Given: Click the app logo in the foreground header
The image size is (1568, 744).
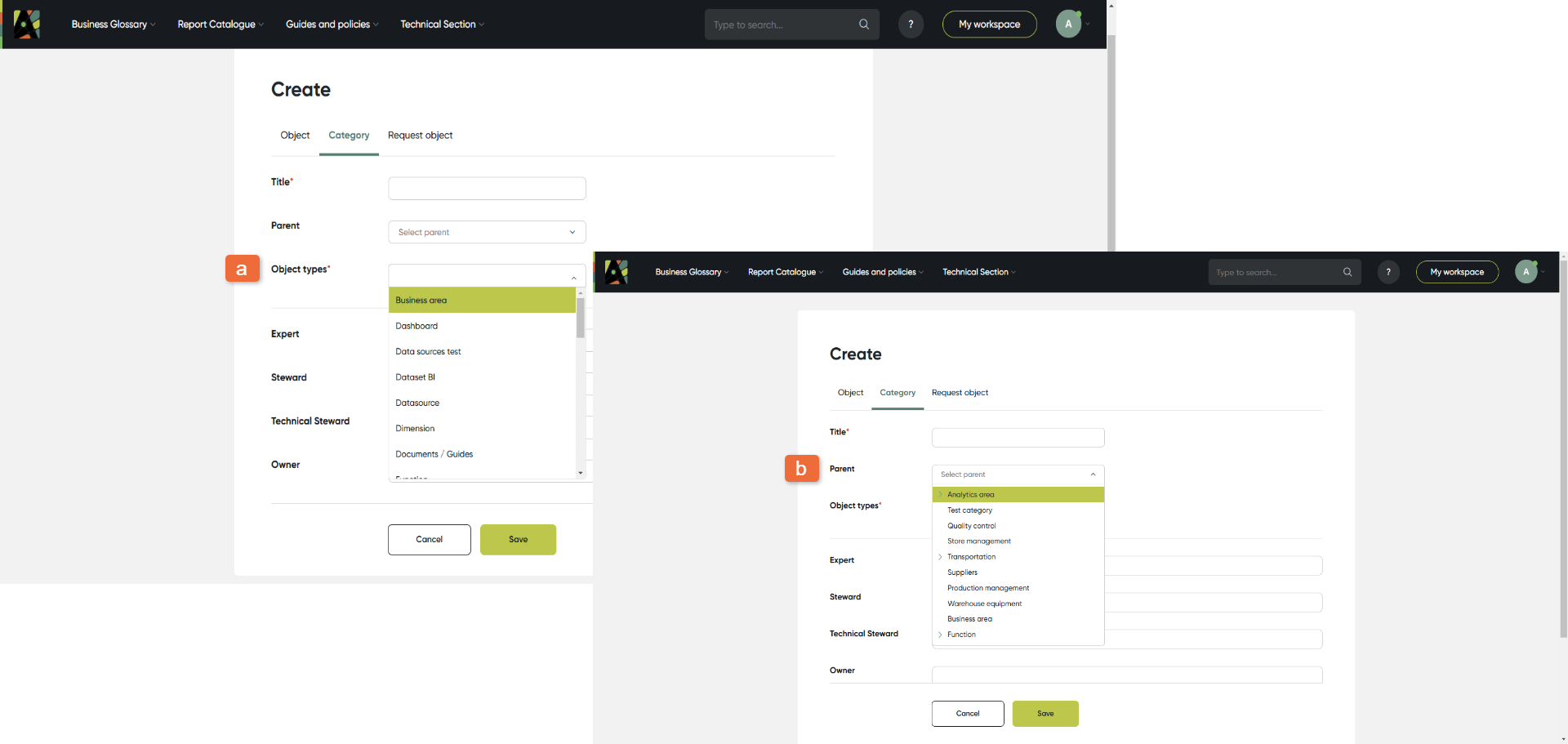Looking at the screenshot, I should point(617,272).
